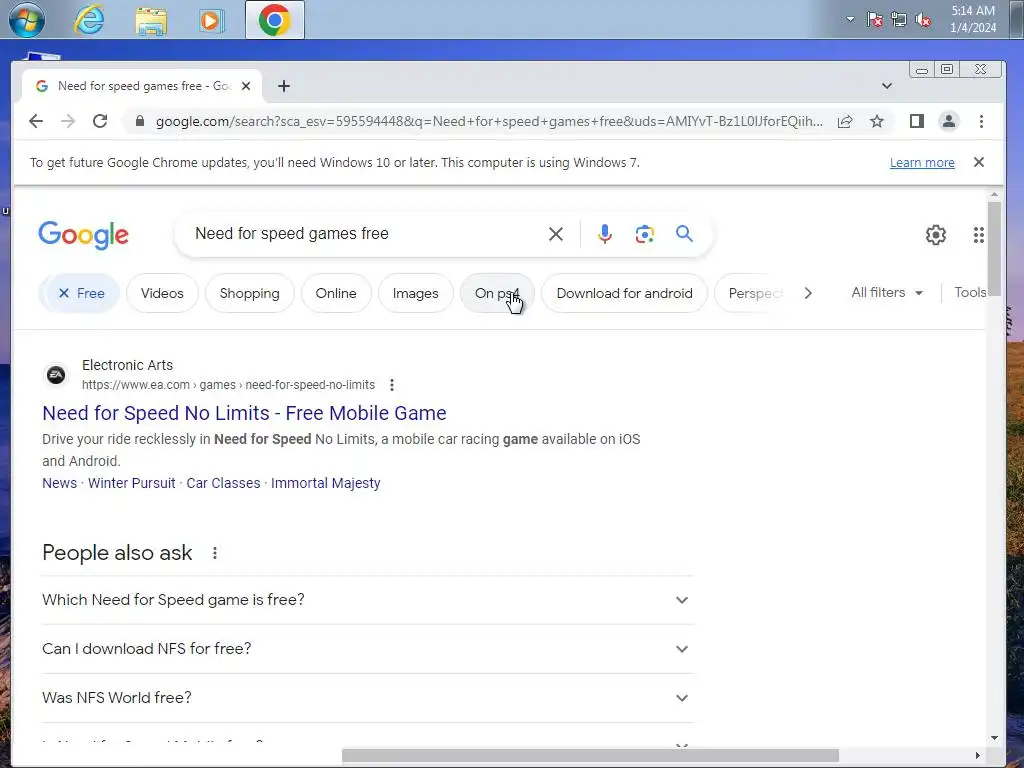Screen dimensions: 1024x768
Task: Remove the Free filter chip
Action: pyautogui.click(x=80, y=293)
